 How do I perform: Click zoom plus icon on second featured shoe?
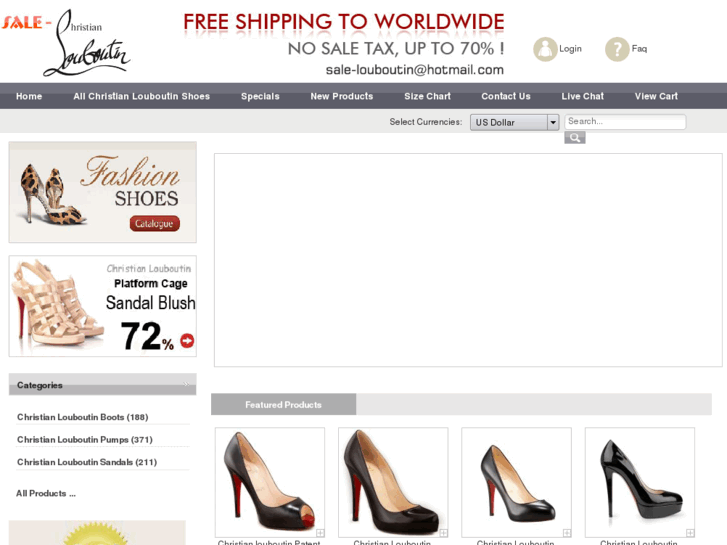[443, 532]
